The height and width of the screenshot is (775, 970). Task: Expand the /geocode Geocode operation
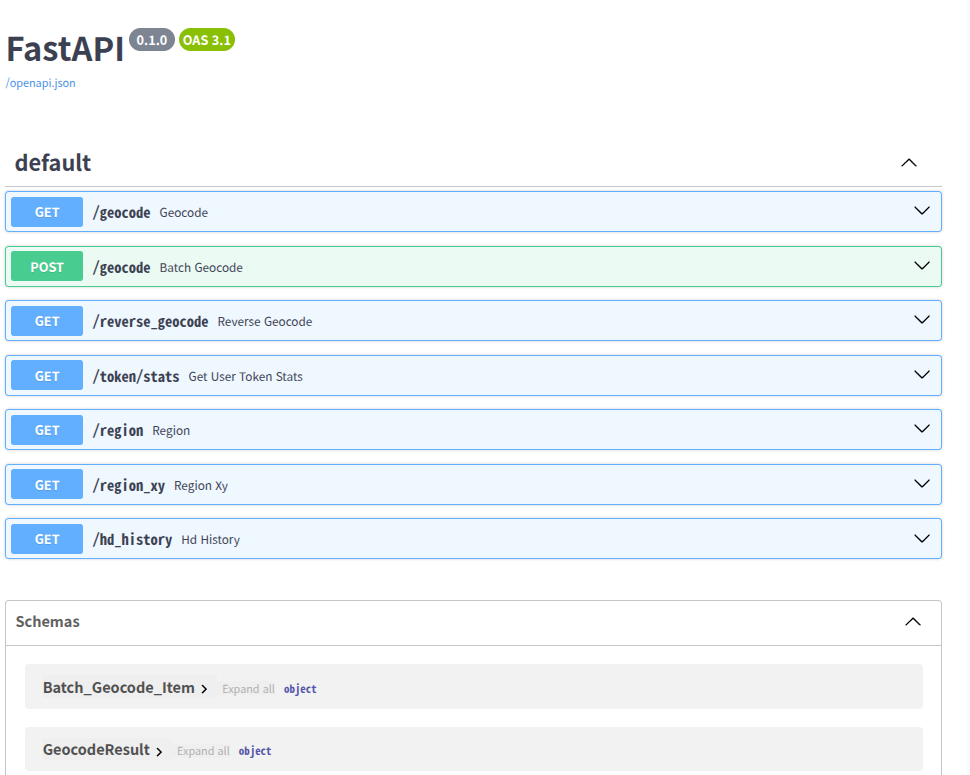pos(921,211)
